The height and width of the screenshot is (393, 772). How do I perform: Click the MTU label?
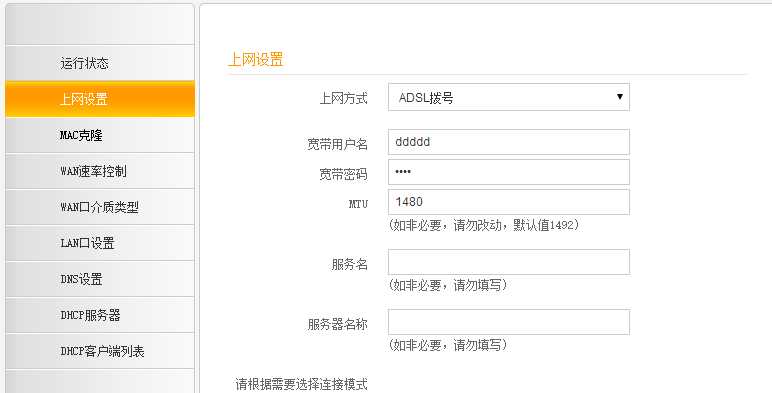pos(358,203)
